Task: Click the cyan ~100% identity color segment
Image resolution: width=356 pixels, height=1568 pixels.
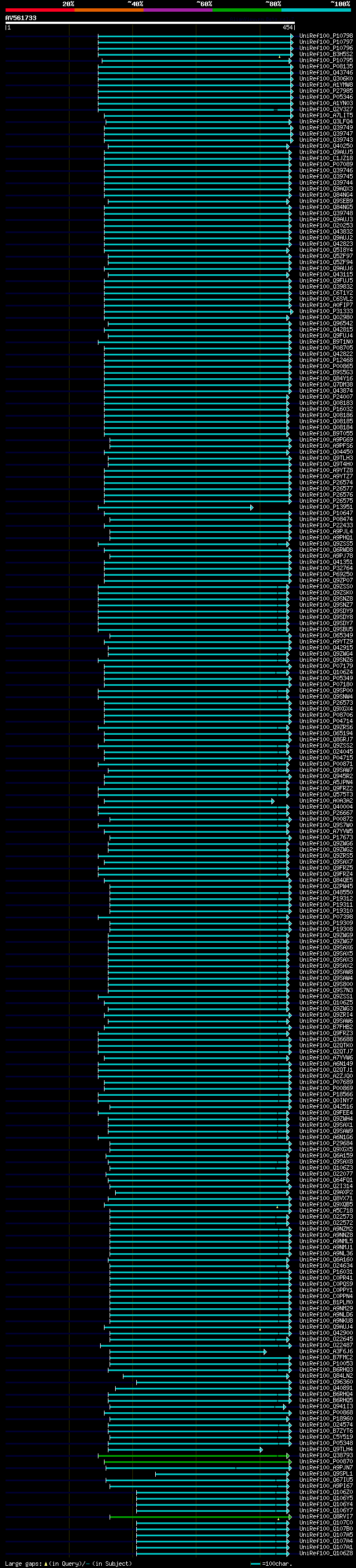Action: click(x=316, y=10)
